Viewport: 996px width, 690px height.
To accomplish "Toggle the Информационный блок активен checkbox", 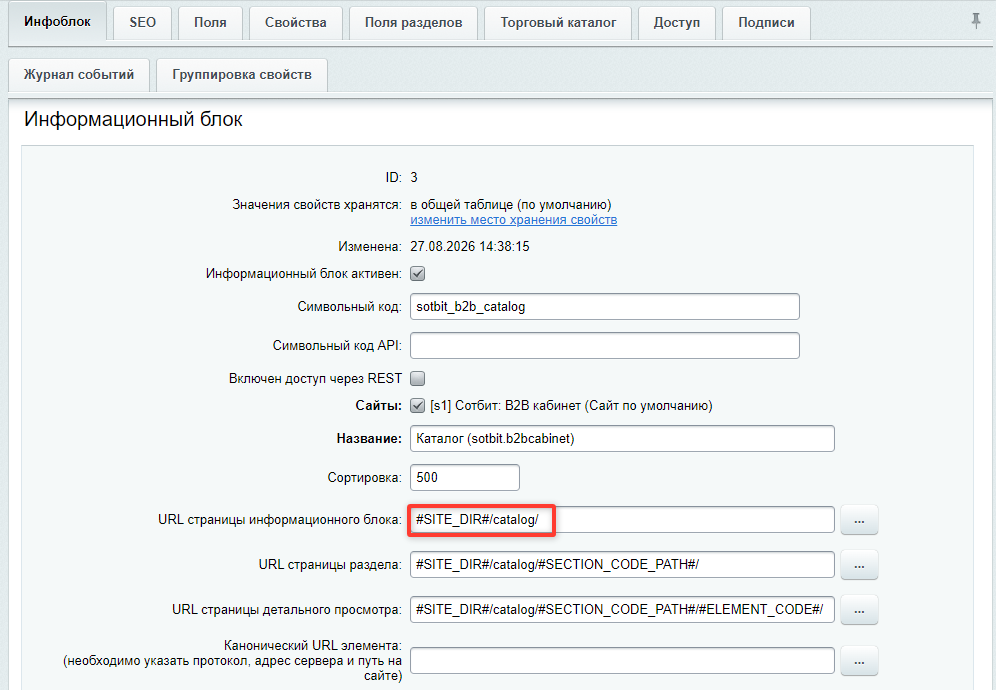I will [417, 274].
